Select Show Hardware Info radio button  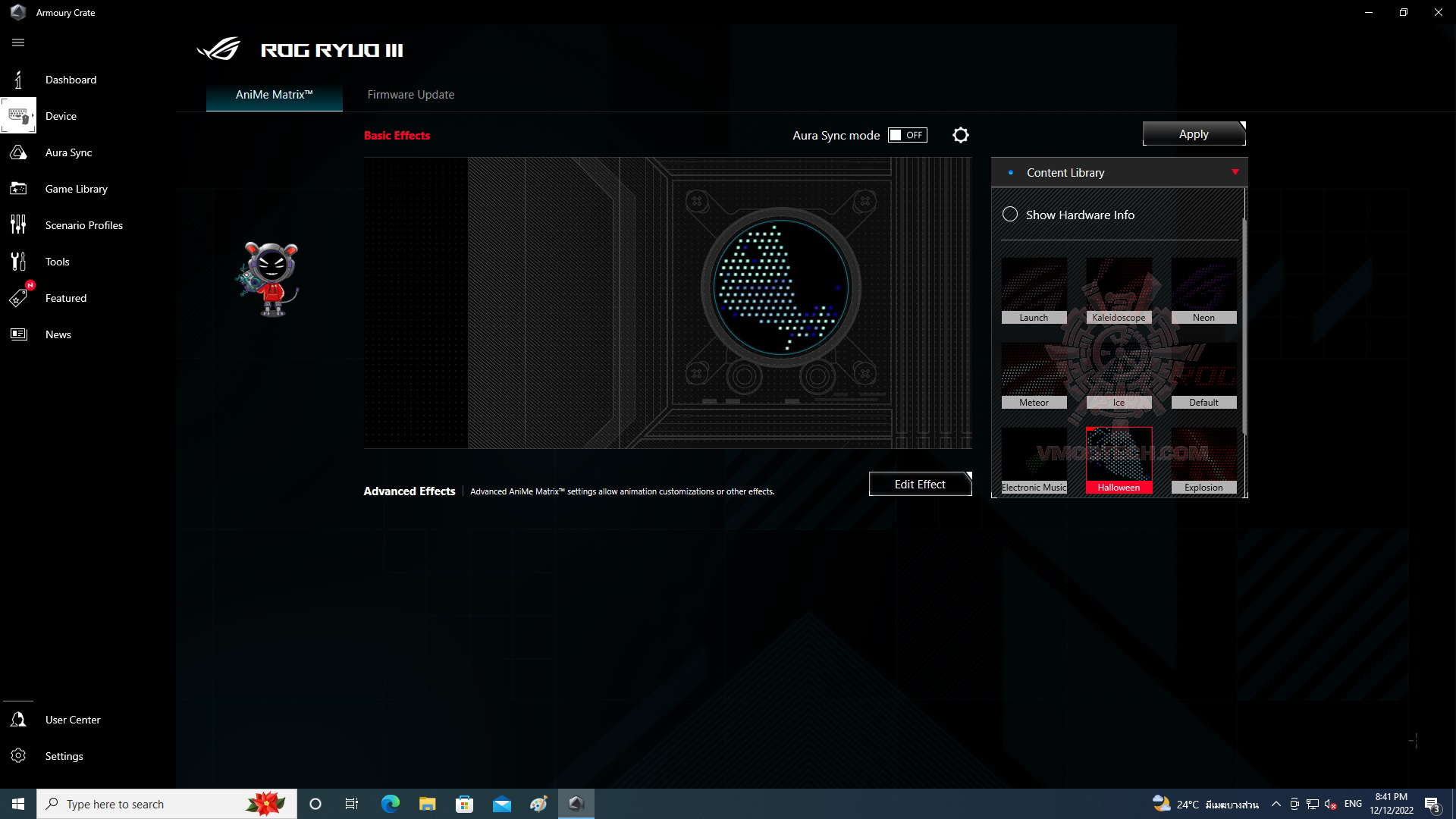1010,215
